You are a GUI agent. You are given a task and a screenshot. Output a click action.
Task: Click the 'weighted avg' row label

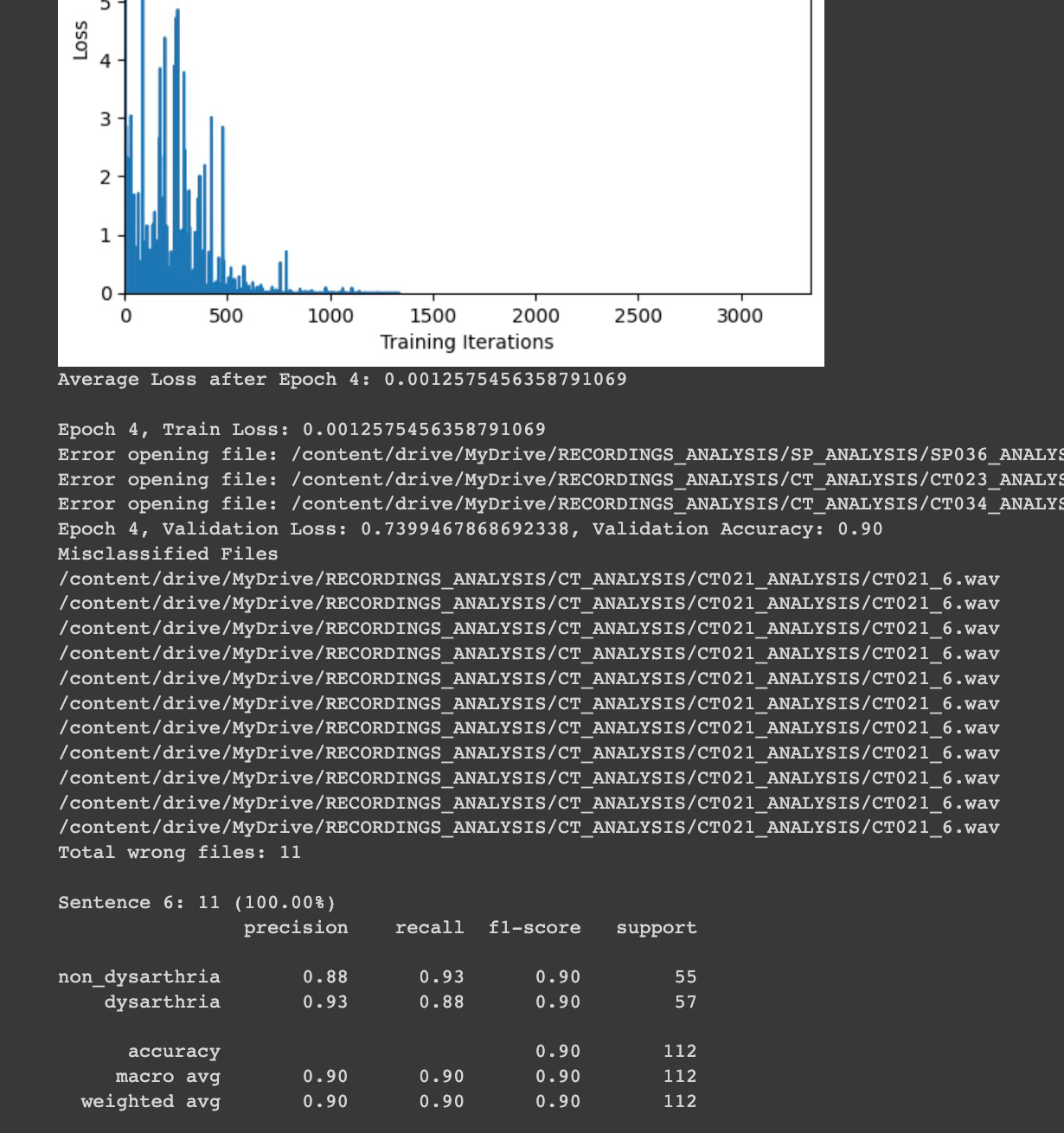pyautogui.click(x=151, y=1102)
